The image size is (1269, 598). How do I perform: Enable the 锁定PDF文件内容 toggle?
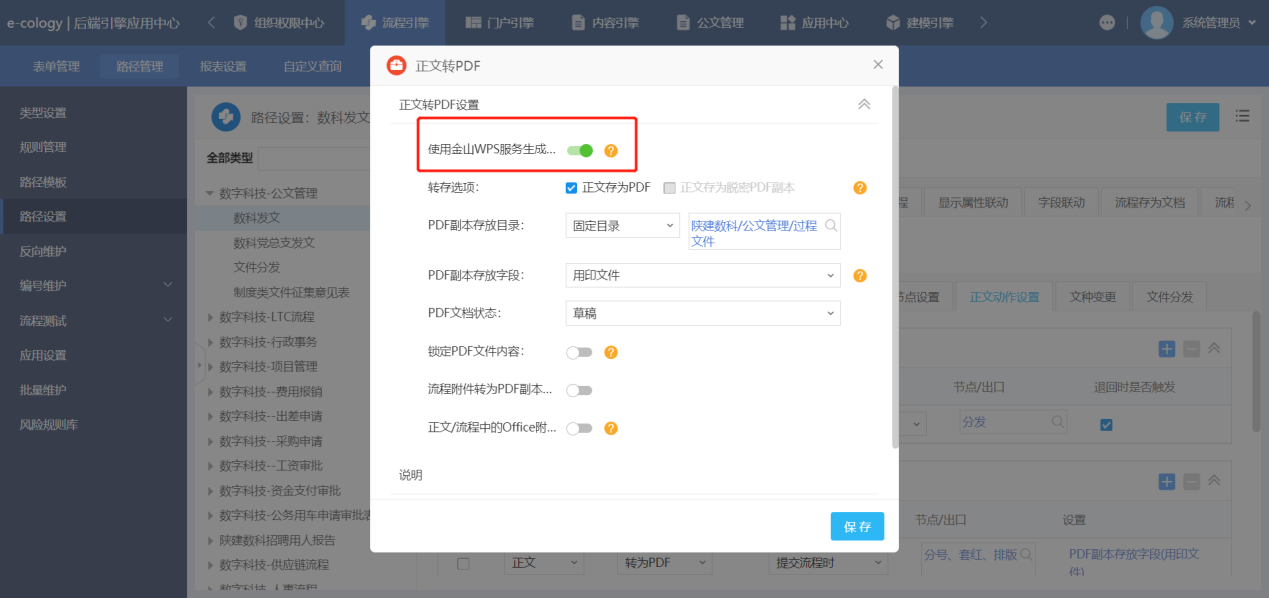point(579,352)
